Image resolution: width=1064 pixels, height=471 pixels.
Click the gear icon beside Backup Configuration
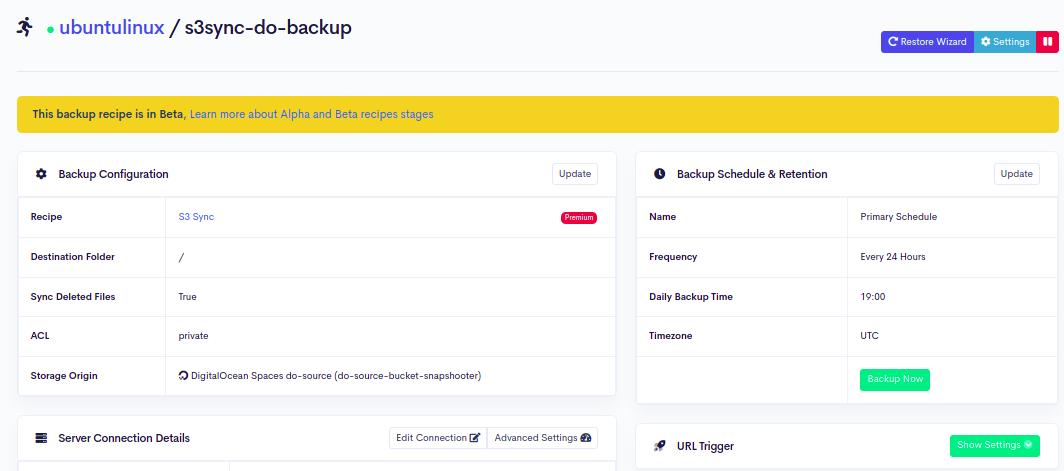click(x=41, y=174)
